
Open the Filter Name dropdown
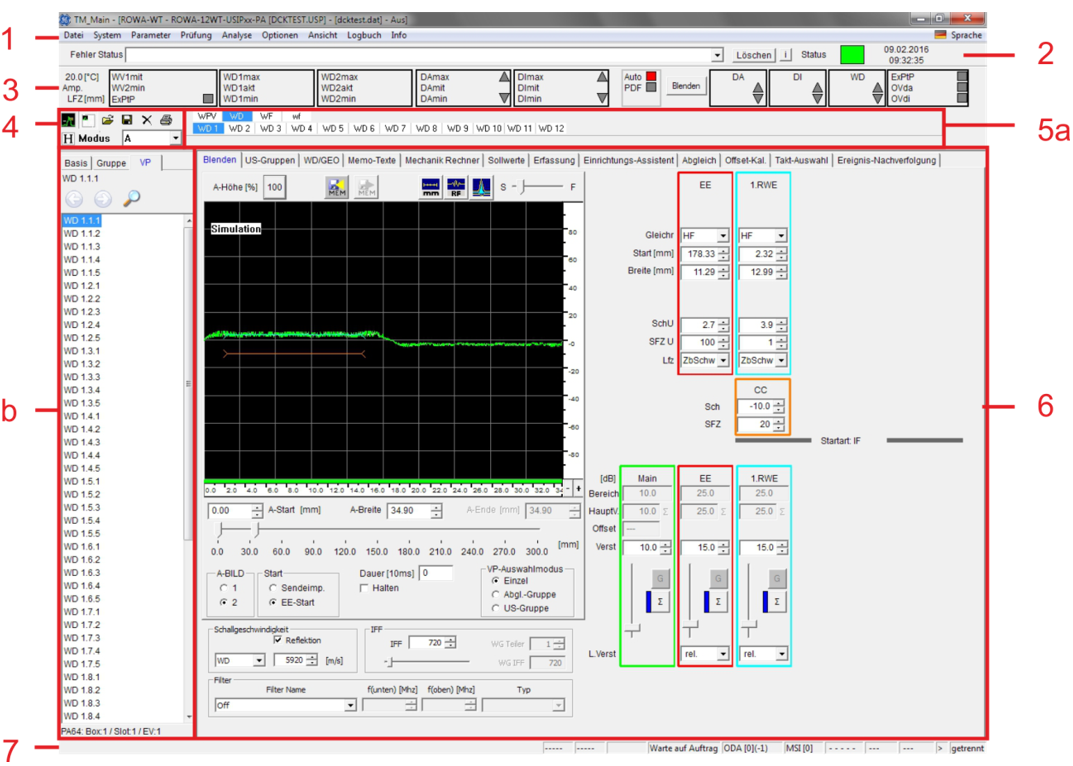[x=350, y=705]
